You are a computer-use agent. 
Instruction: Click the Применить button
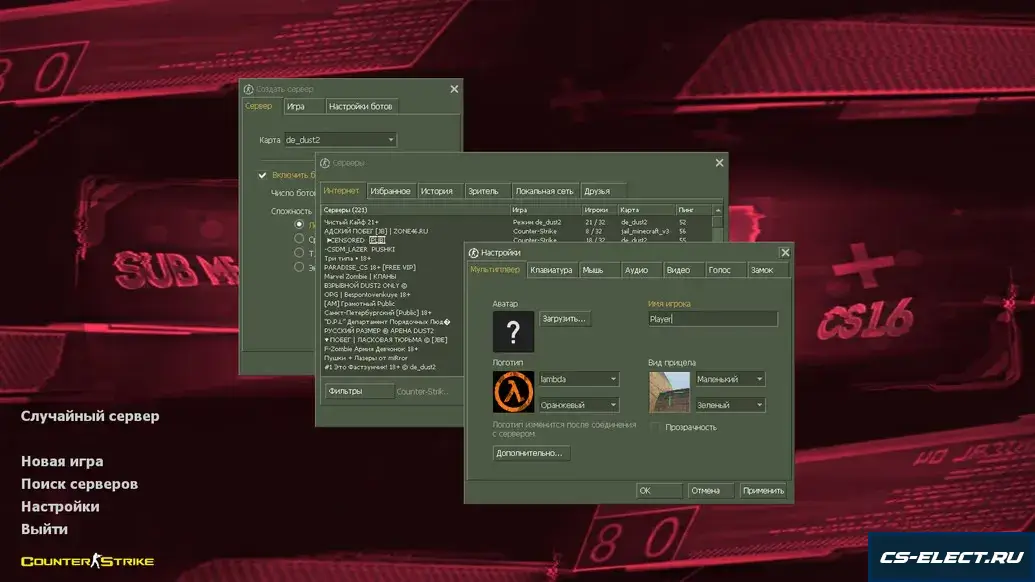tap(764, 490)
